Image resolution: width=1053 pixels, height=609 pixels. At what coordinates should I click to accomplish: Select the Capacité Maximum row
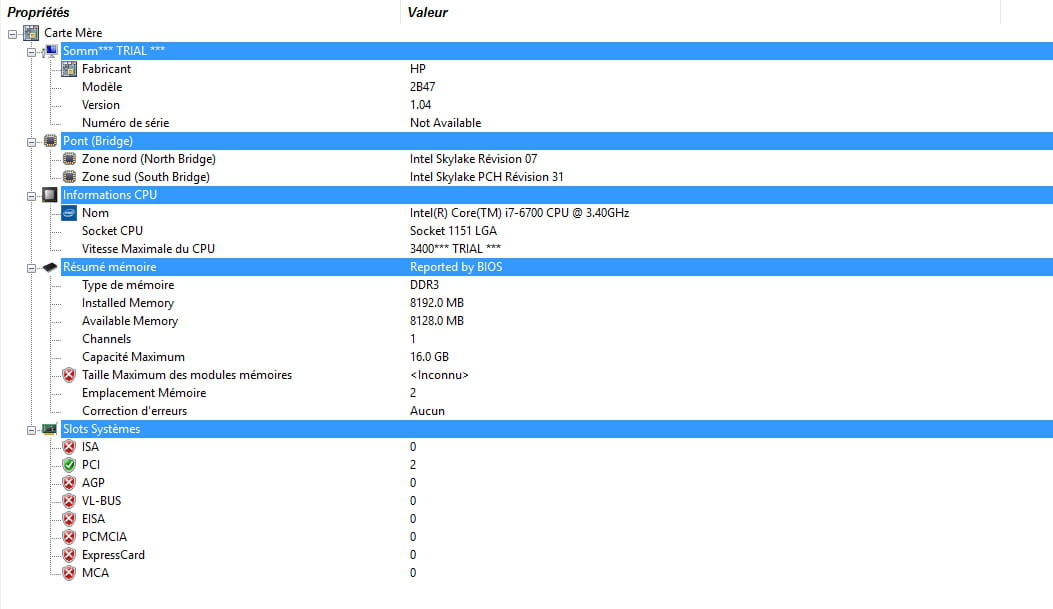point(133,357)
